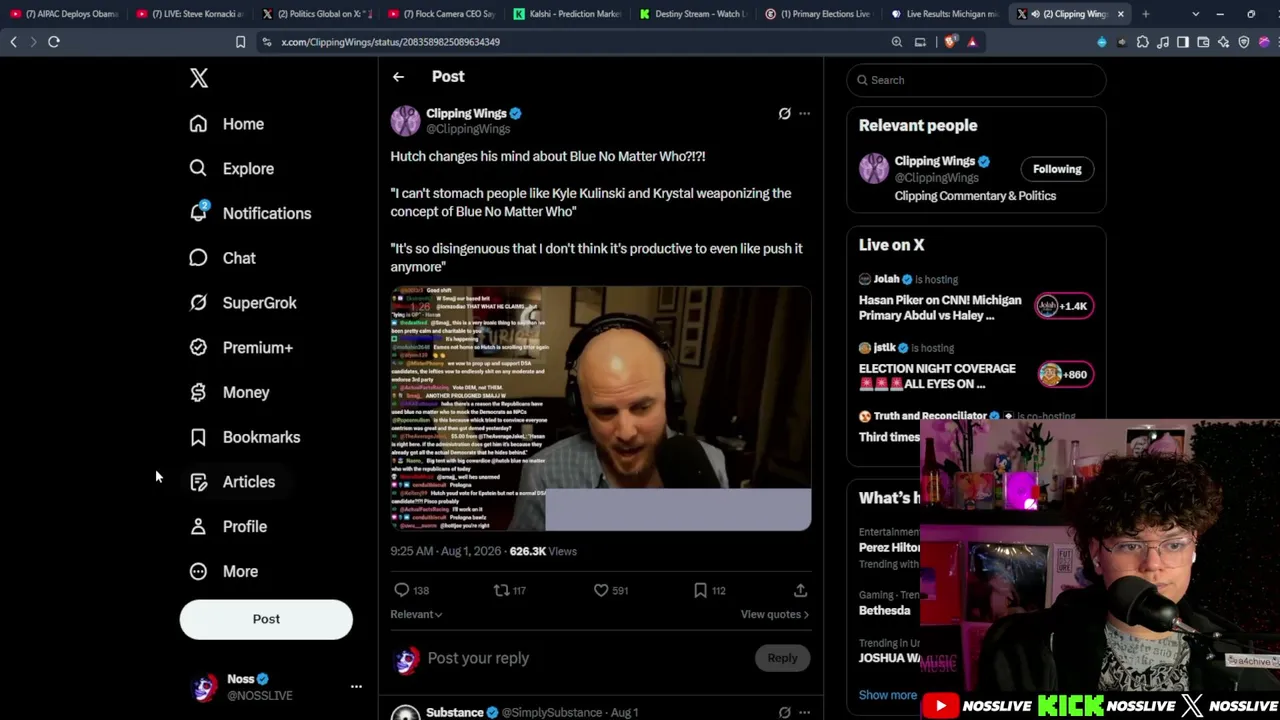Screen dimensions: 1280x720
Task: Click the Post button in sidebar
Action: [266, 619]
